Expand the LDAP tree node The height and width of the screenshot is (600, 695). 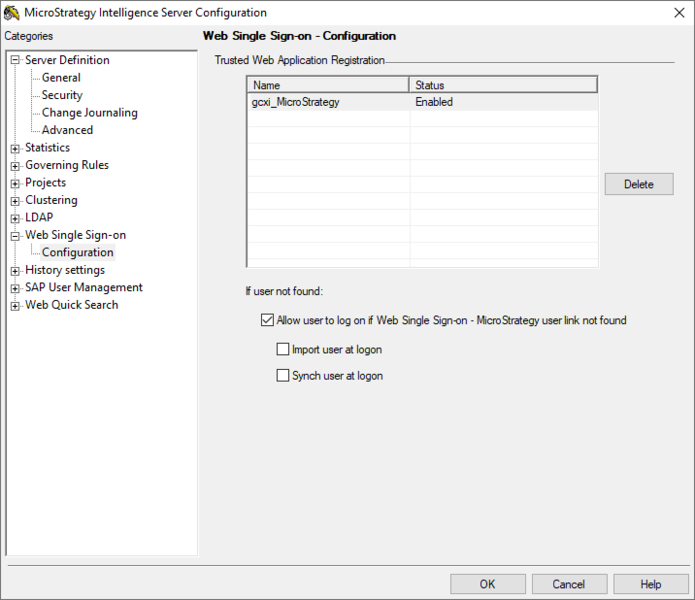click(x=15, y=218)
